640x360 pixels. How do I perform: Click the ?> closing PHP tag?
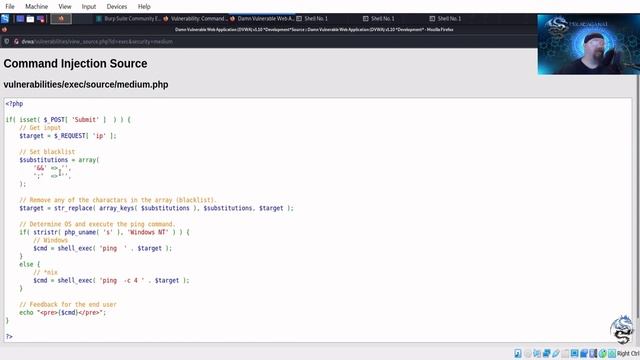pos(9,337)
